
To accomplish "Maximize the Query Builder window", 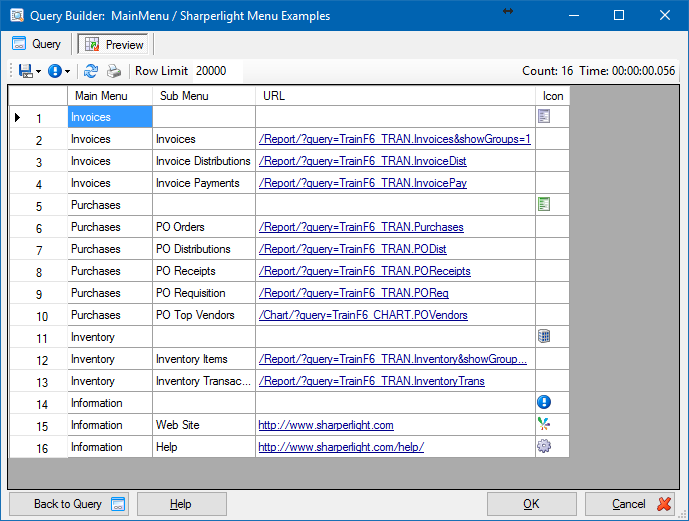I will [x=619, y=15].
